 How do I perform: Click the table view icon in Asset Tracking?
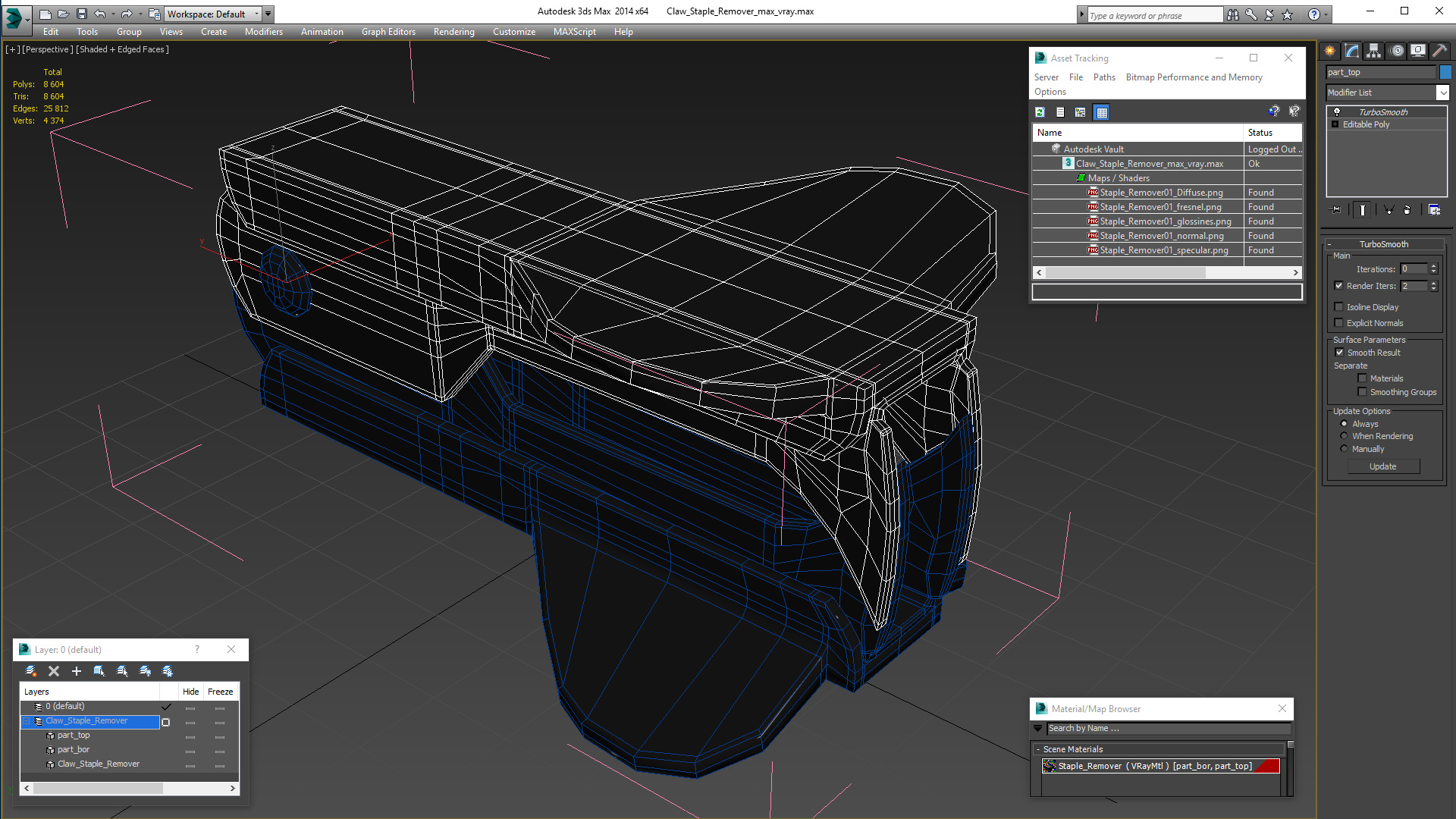click(x=1102, y=112)
